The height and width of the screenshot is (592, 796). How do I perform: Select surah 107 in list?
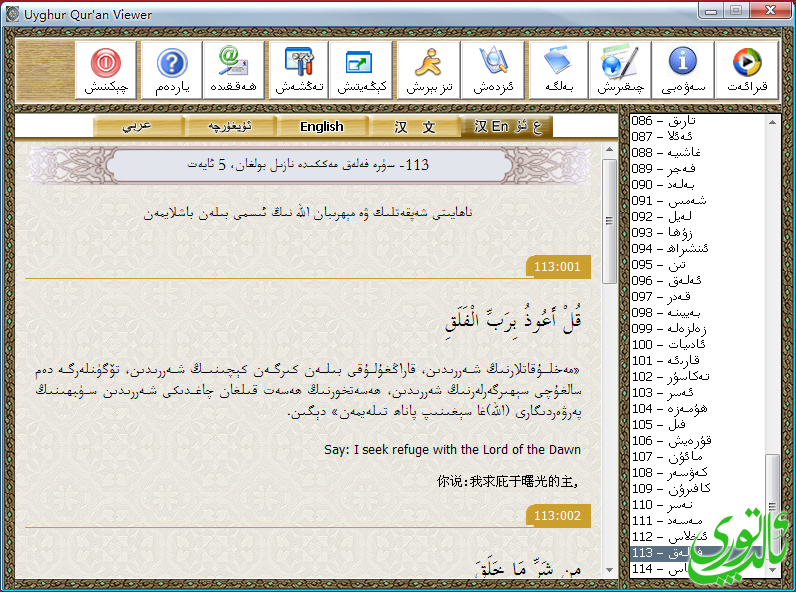pos(697,456)
